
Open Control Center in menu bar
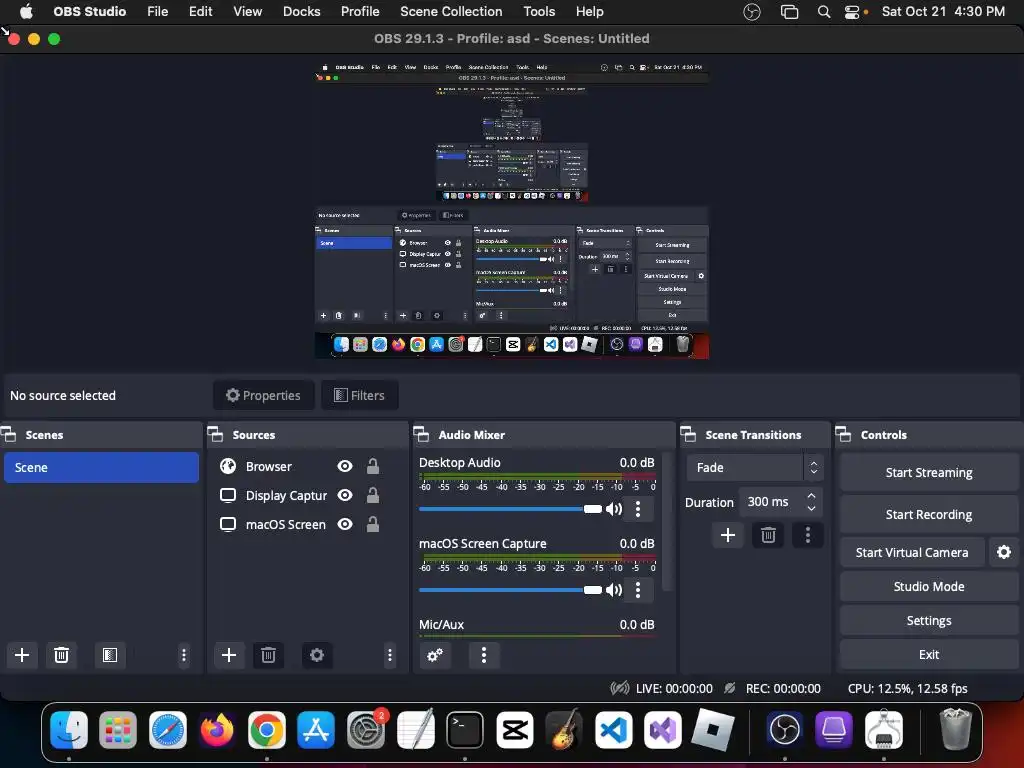click(x=852, y=12)
